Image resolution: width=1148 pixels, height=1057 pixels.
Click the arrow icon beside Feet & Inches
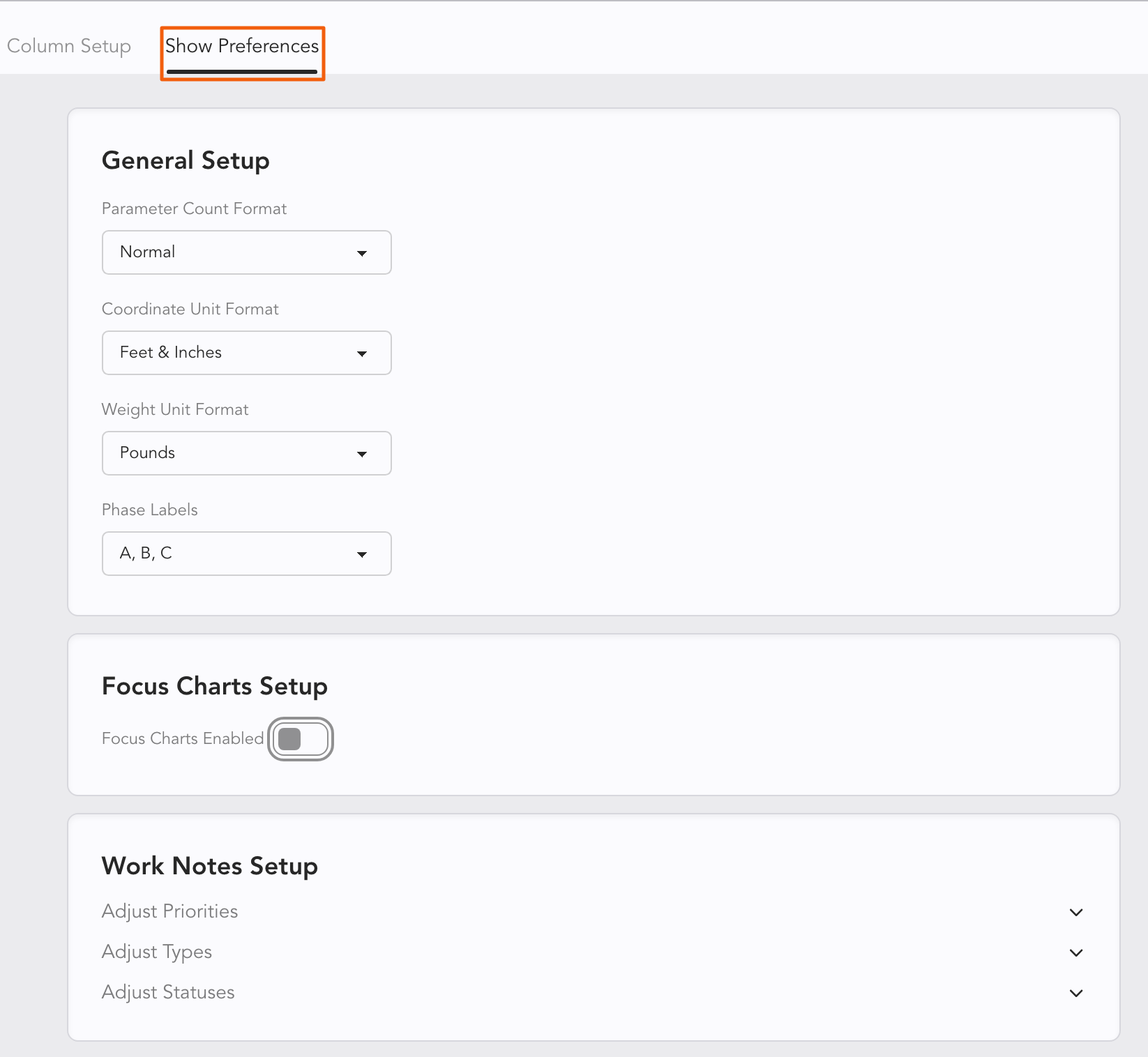(361, 353)
